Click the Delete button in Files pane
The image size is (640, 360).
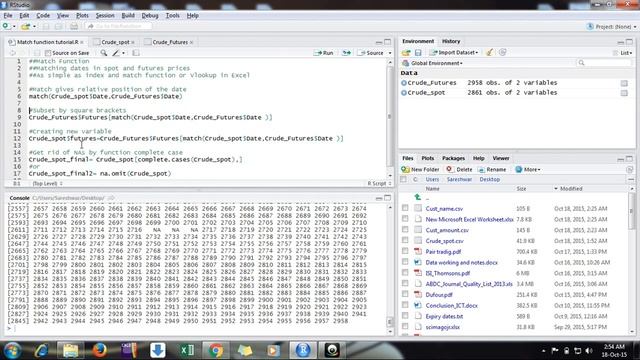tap(459, 169)
